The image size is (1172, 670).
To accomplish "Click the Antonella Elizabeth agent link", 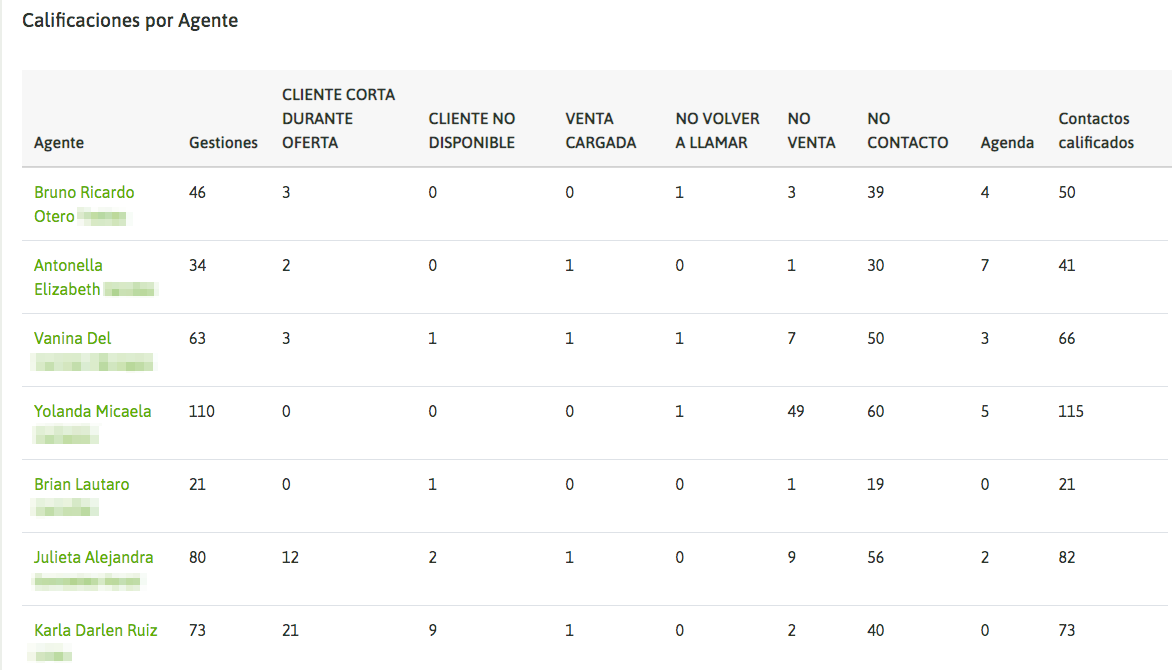I will tap(68, 266).
